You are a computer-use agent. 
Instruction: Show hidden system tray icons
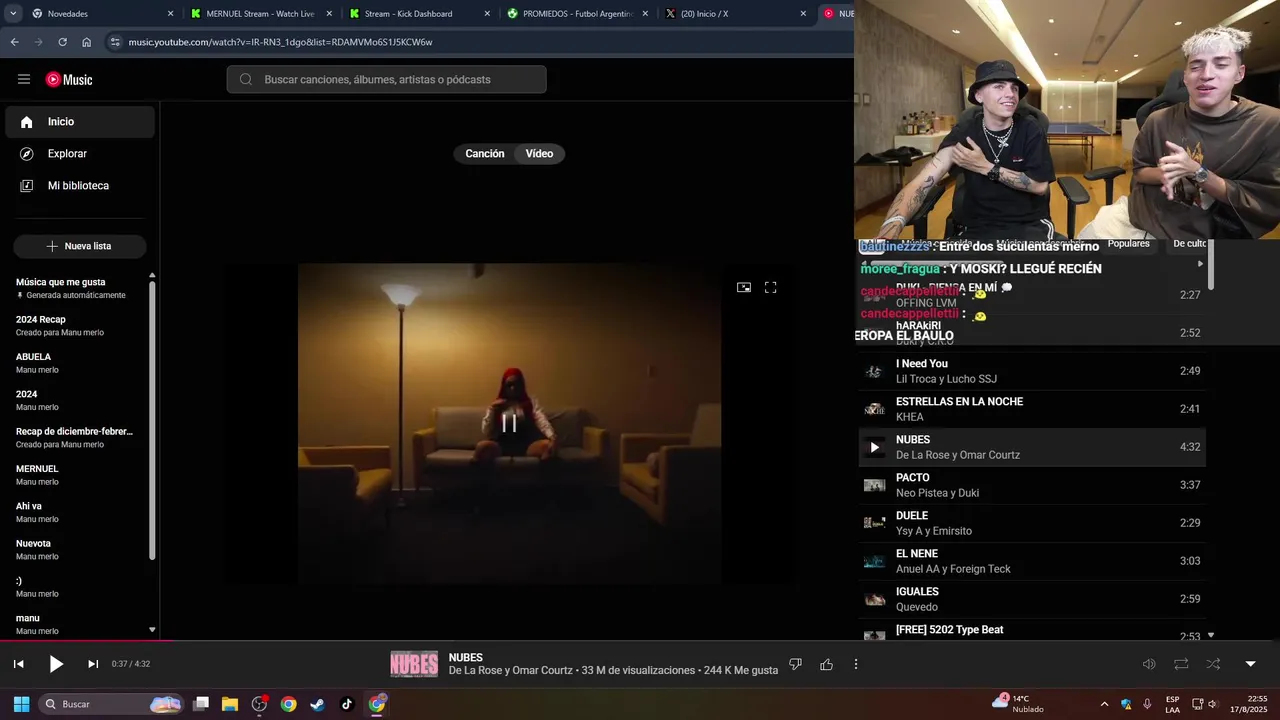point(1104,704)
